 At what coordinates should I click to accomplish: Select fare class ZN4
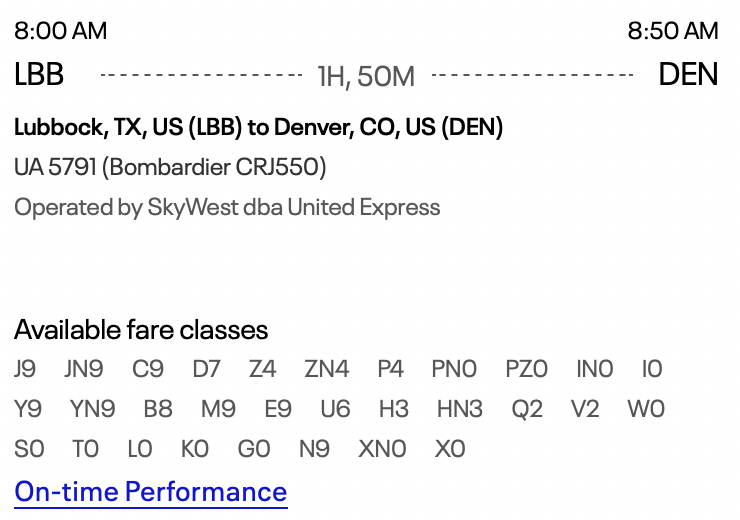click(327, 369)
